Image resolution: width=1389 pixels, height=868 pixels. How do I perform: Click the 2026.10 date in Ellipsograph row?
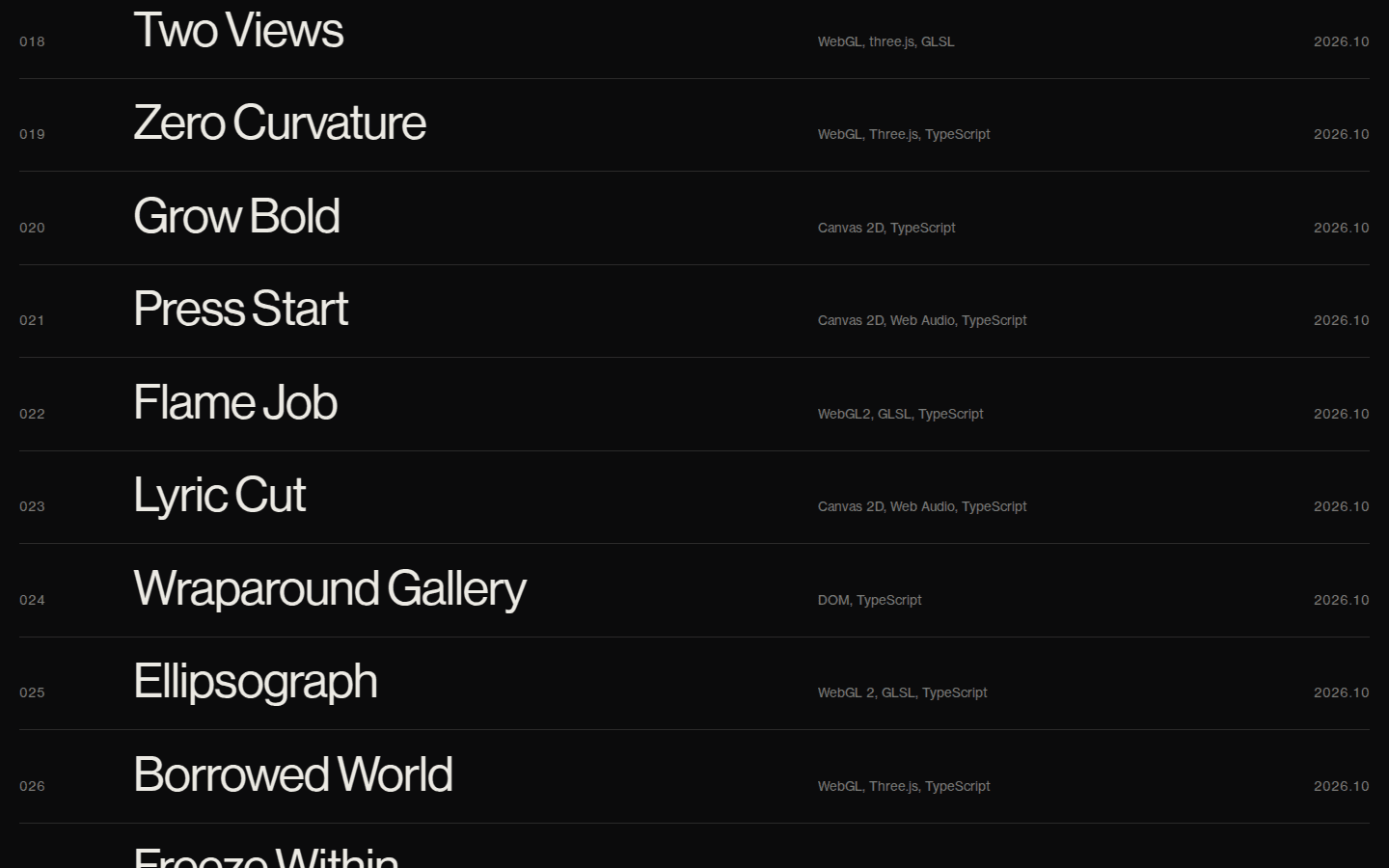pos(1341,692)
